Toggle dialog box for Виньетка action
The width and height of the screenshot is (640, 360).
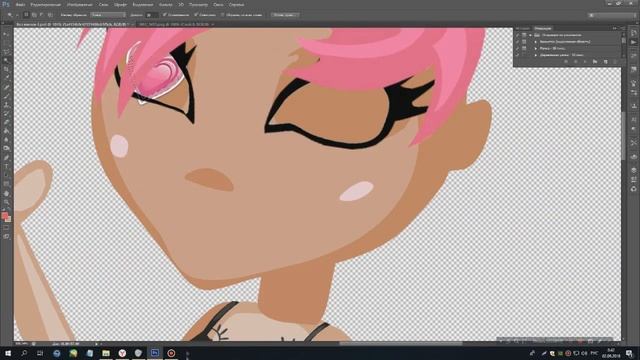coord(524,42)
